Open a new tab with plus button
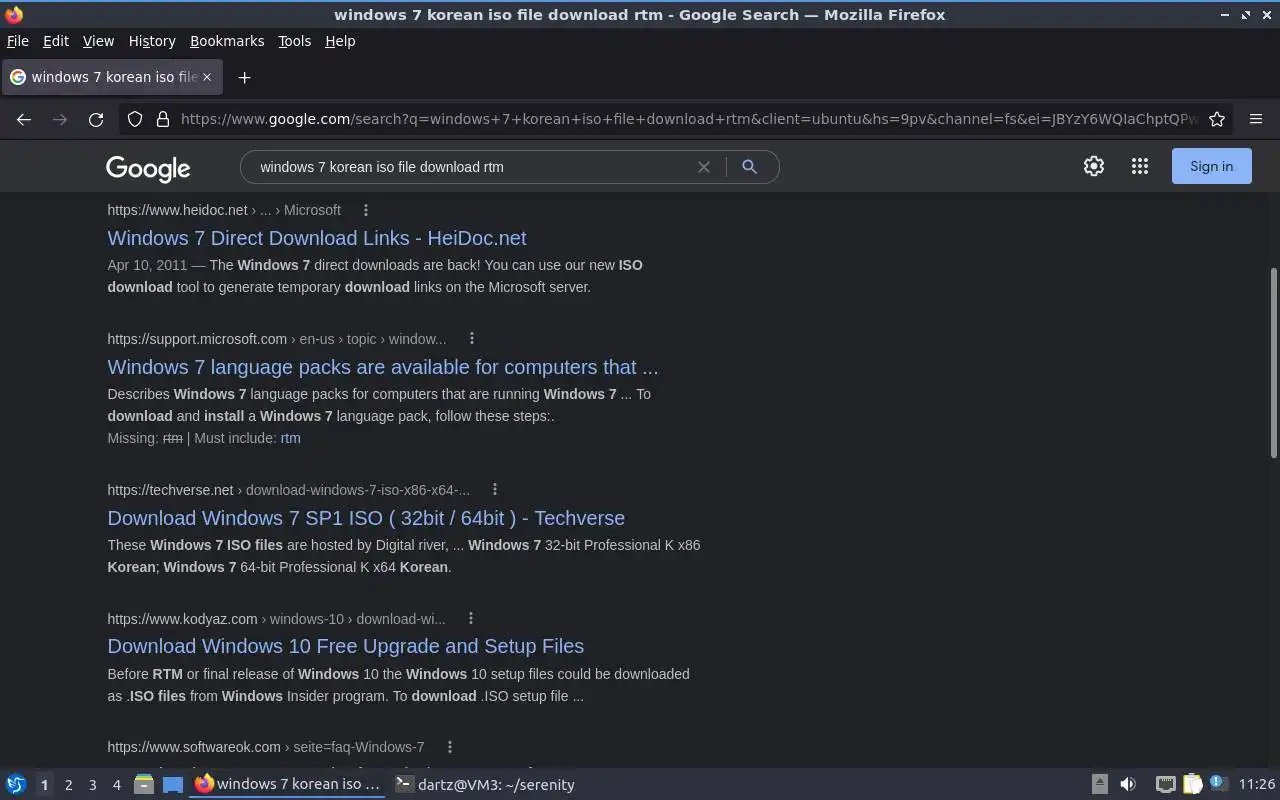This screenshot has width=1280, height=800. coord(244,77)
